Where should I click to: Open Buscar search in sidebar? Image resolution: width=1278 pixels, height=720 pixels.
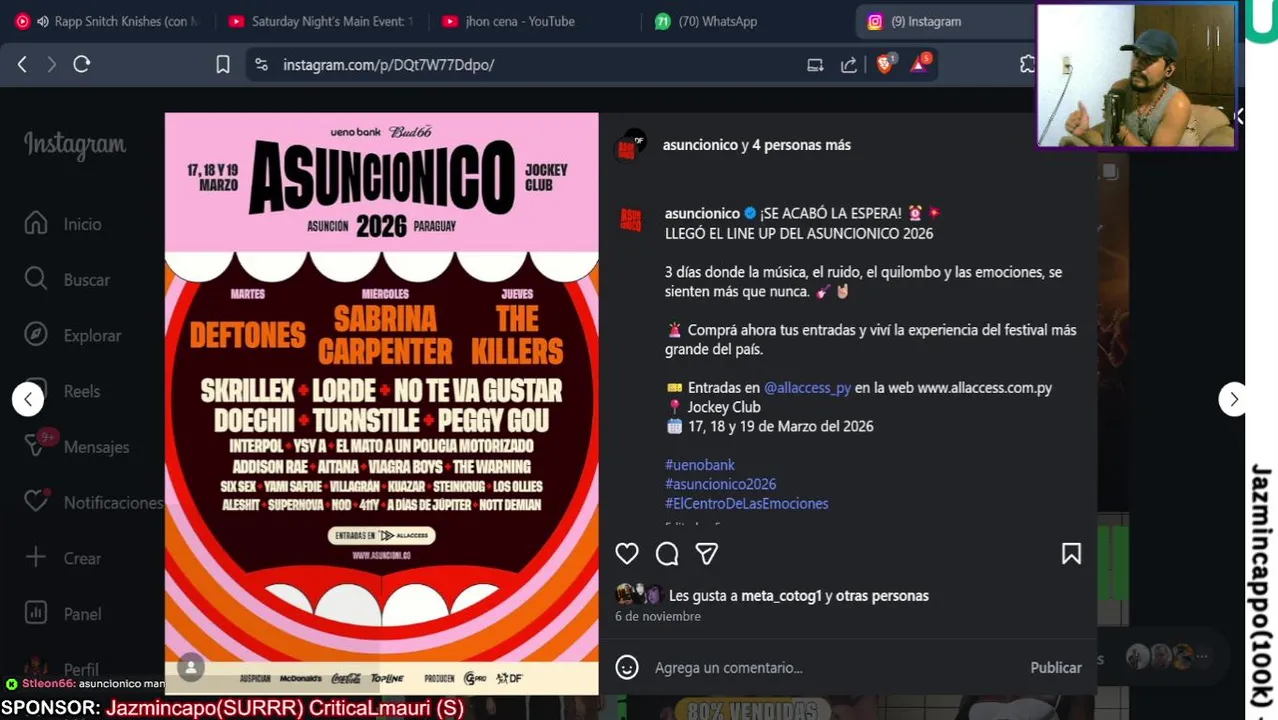[67, 279]
